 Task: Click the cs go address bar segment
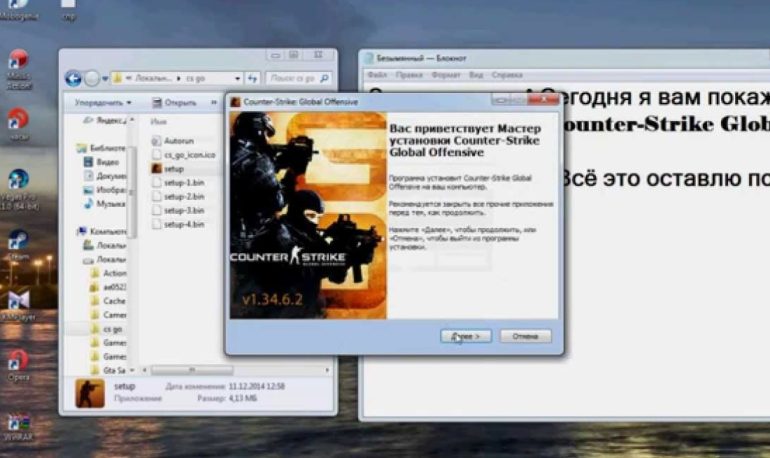click(195, 79)
